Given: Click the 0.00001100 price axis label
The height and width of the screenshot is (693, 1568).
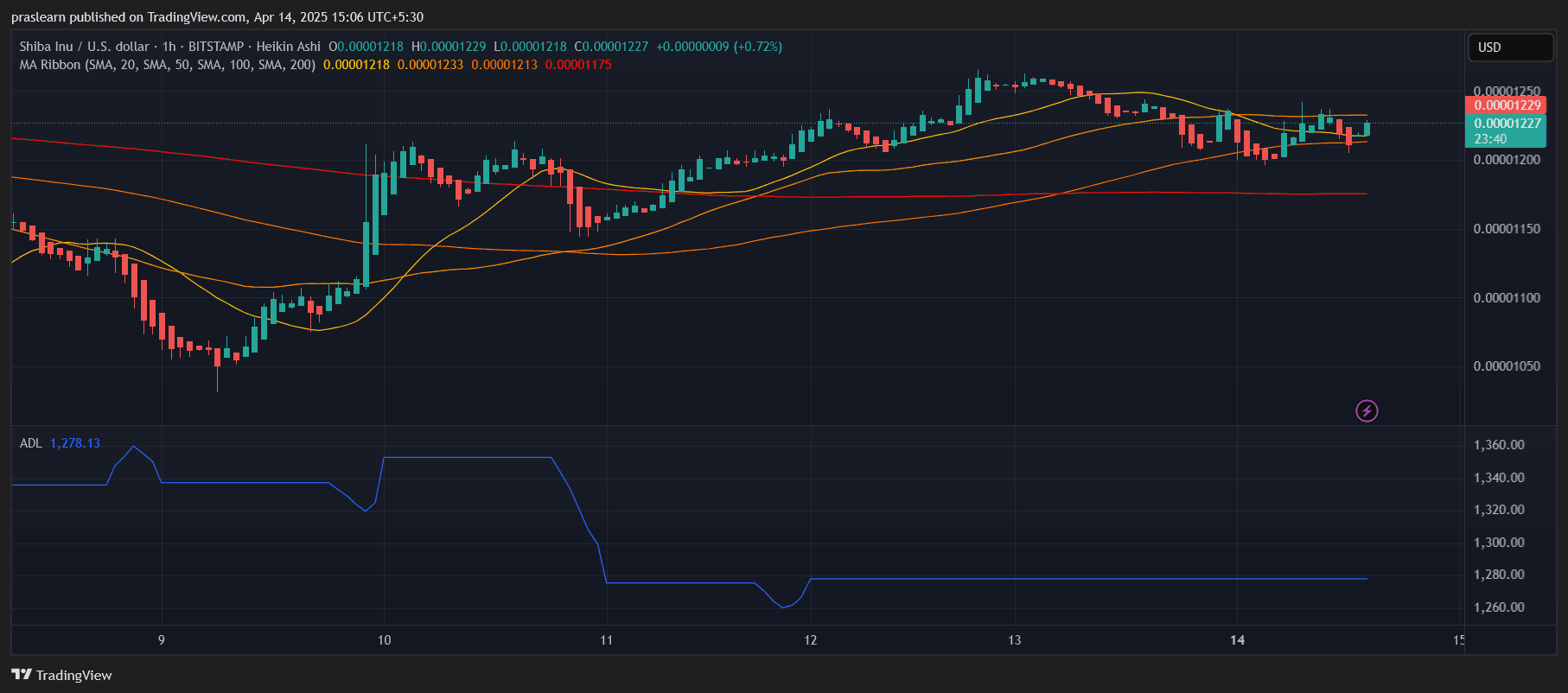Looking at the screenshot, I should point(1507,298).
